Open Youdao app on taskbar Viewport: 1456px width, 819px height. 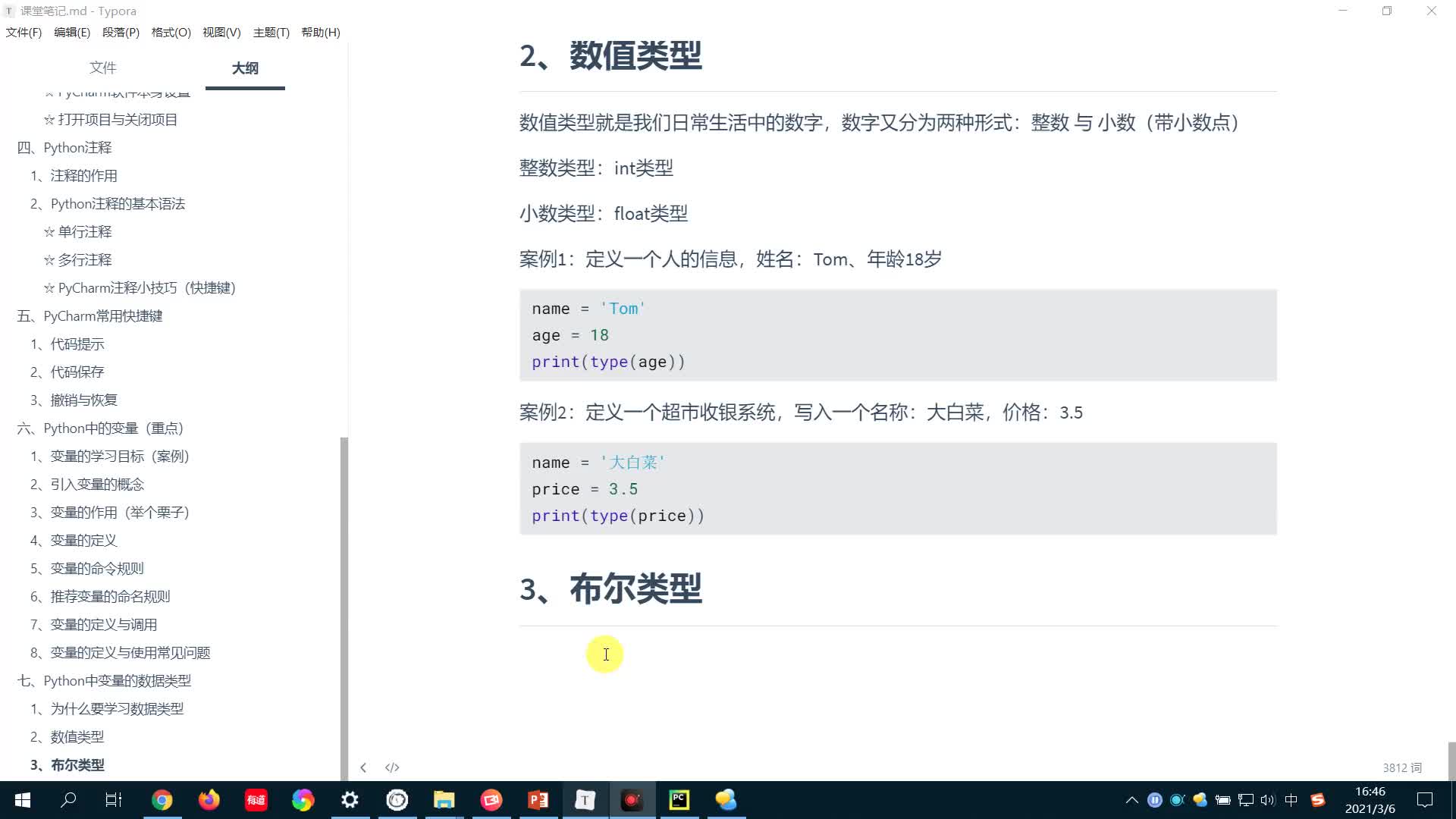coord(256,800)
